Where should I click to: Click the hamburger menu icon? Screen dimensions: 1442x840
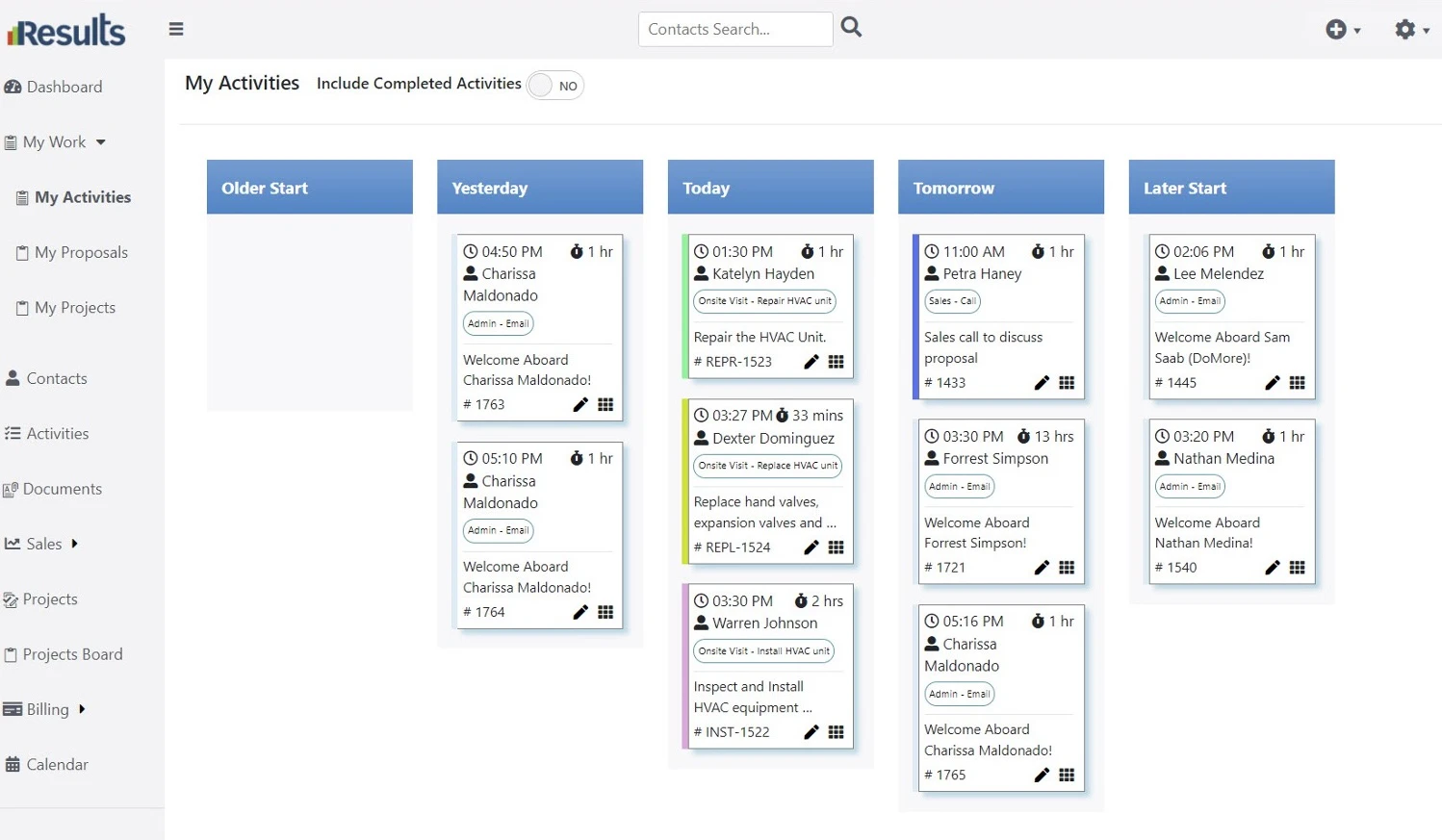coord(176,29)
